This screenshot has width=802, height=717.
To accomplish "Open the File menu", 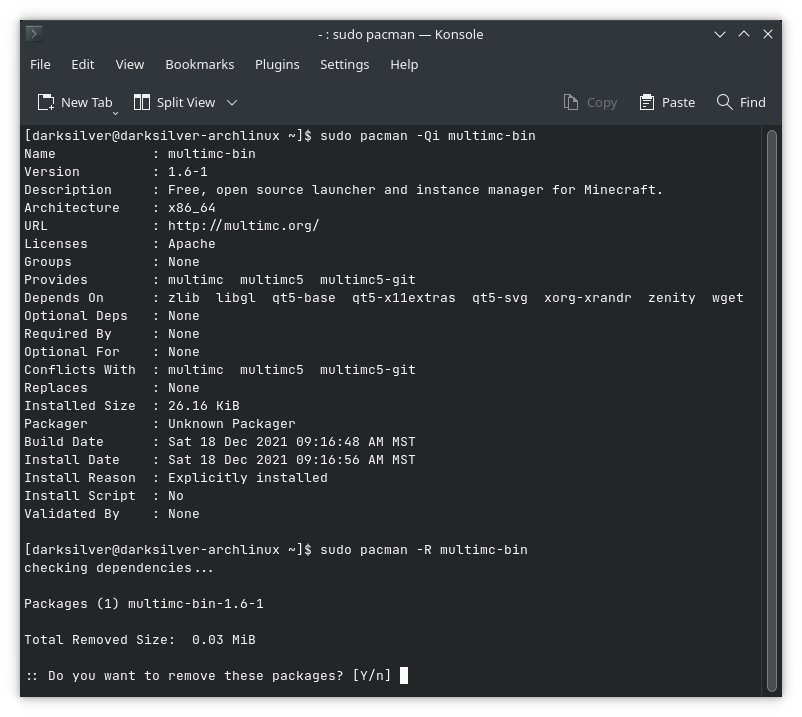I will [40, 64].
